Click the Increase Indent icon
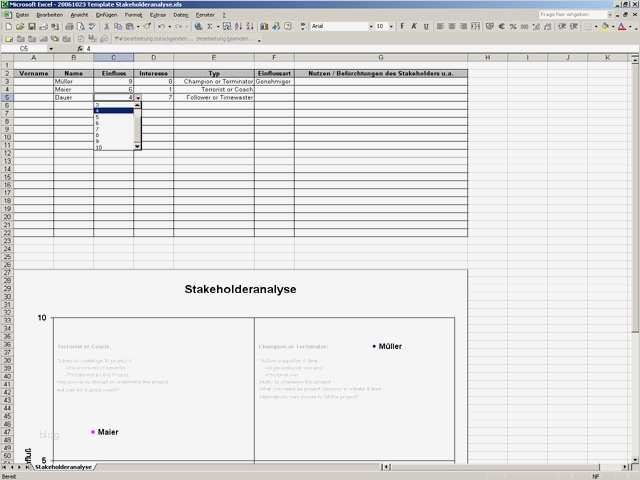The image size is (640, 480). (x=574, y=27)
